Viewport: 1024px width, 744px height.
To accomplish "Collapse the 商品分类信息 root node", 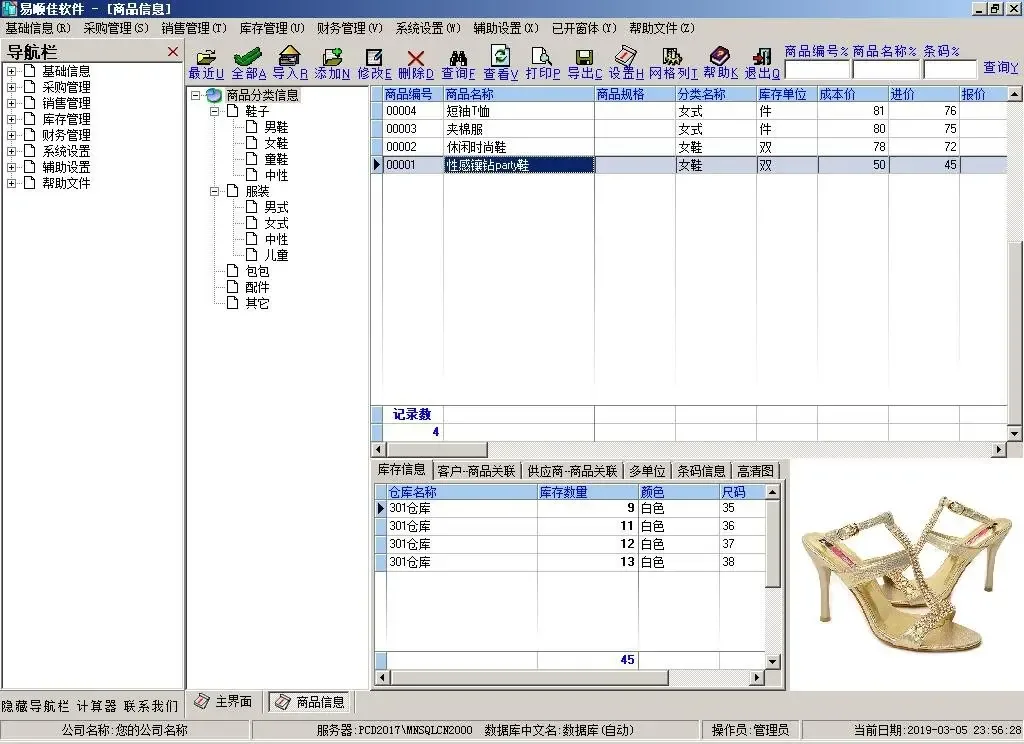I will [x=195, y=95].
